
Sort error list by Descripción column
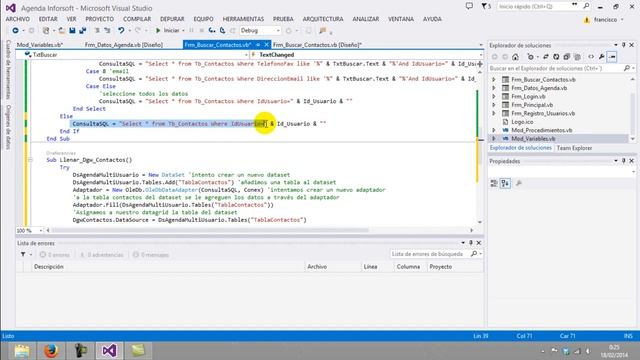tap(168, 267)
